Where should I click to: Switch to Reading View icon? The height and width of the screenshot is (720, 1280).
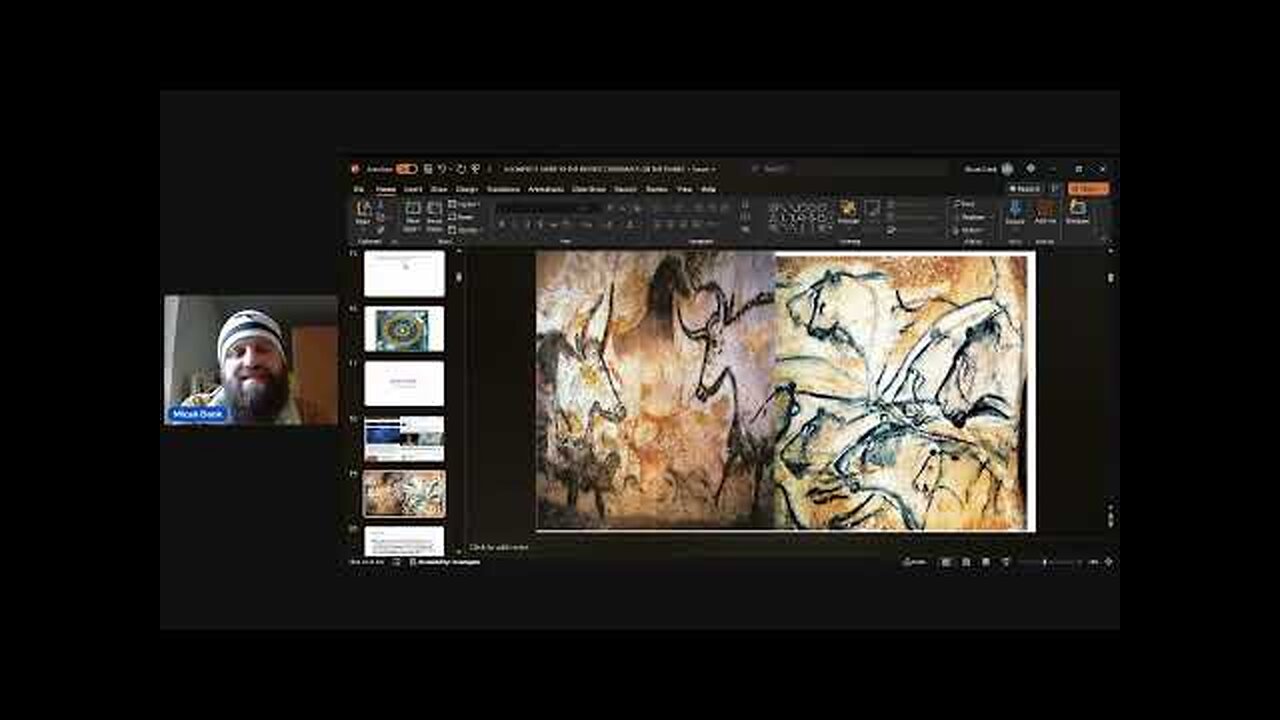coord(985,562)
